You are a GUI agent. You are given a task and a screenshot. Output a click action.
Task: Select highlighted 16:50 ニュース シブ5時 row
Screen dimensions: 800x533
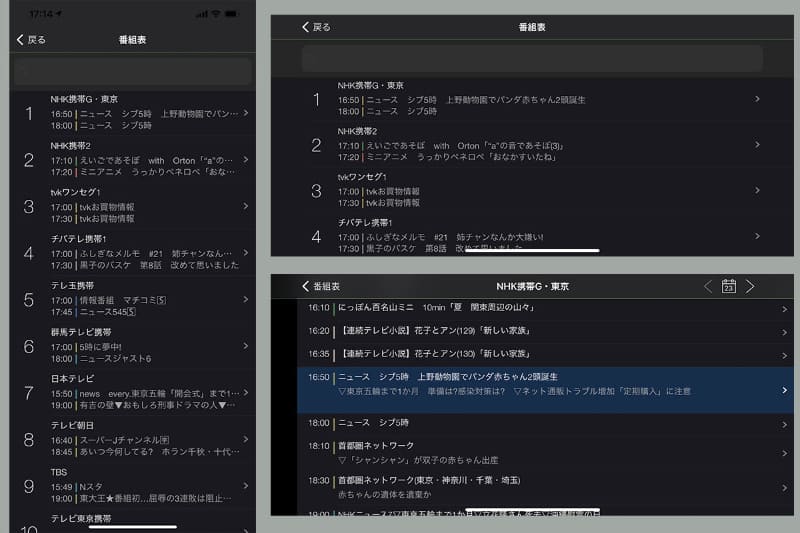click(545, 390)
